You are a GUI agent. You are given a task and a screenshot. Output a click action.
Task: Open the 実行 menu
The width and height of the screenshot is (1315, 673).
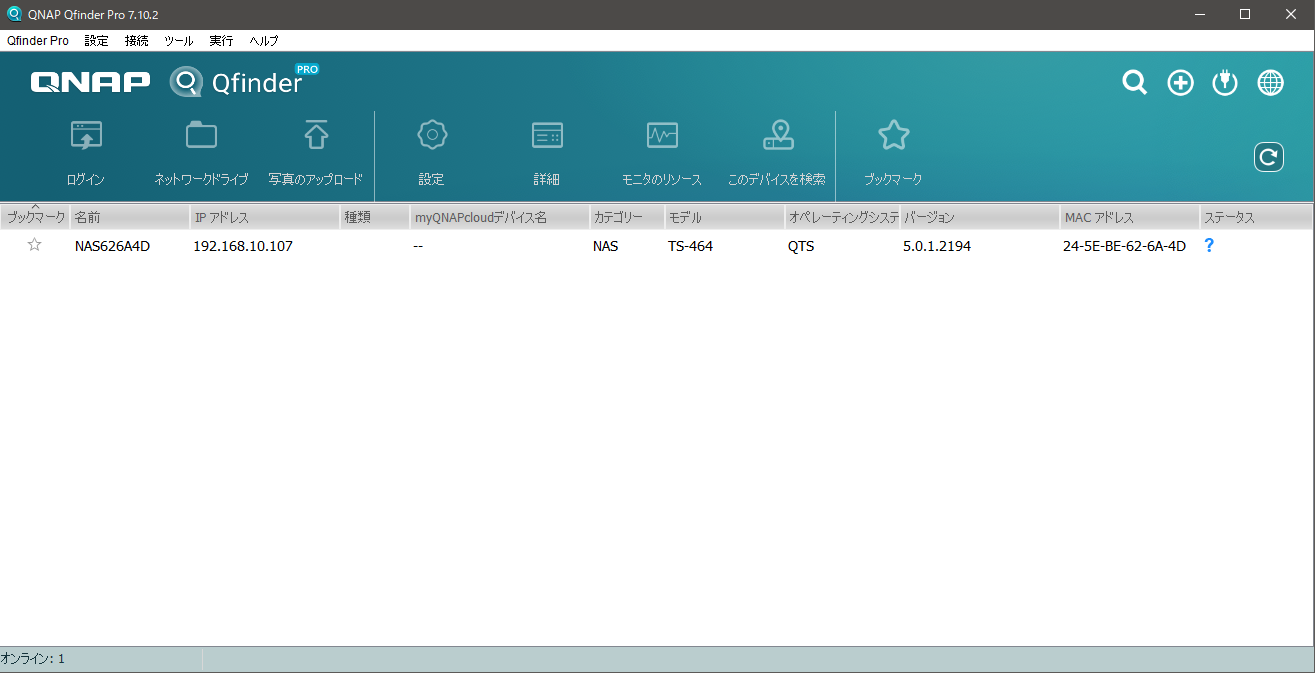click(x=221, y=41)
